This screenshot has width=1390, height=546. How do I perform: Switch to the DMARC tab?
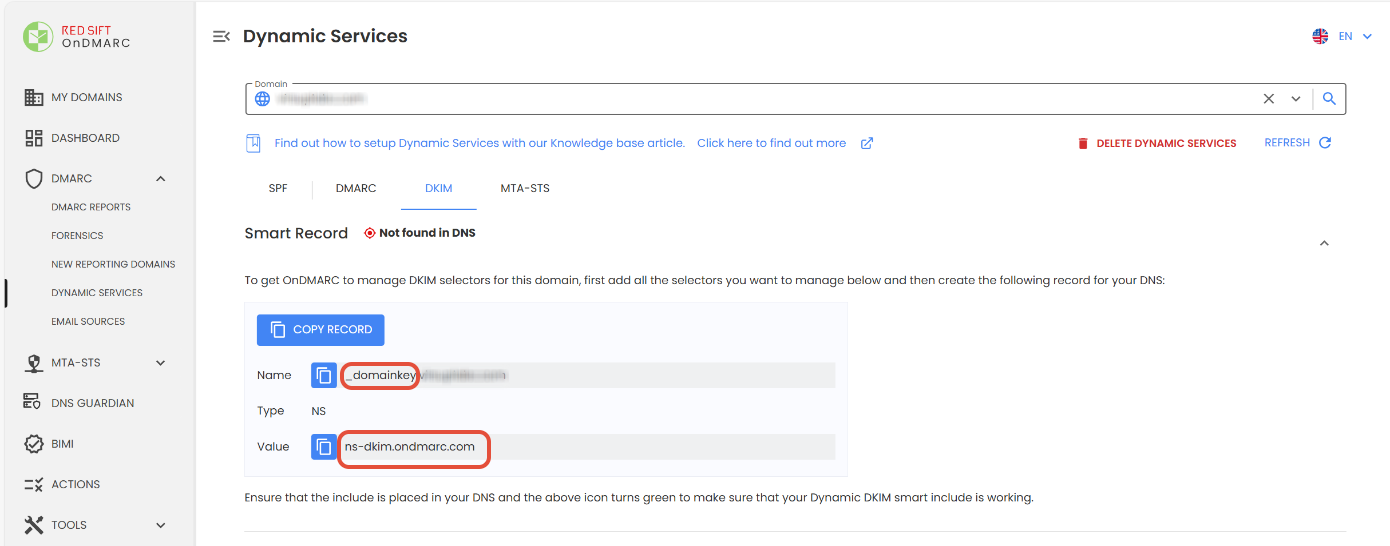356,188
